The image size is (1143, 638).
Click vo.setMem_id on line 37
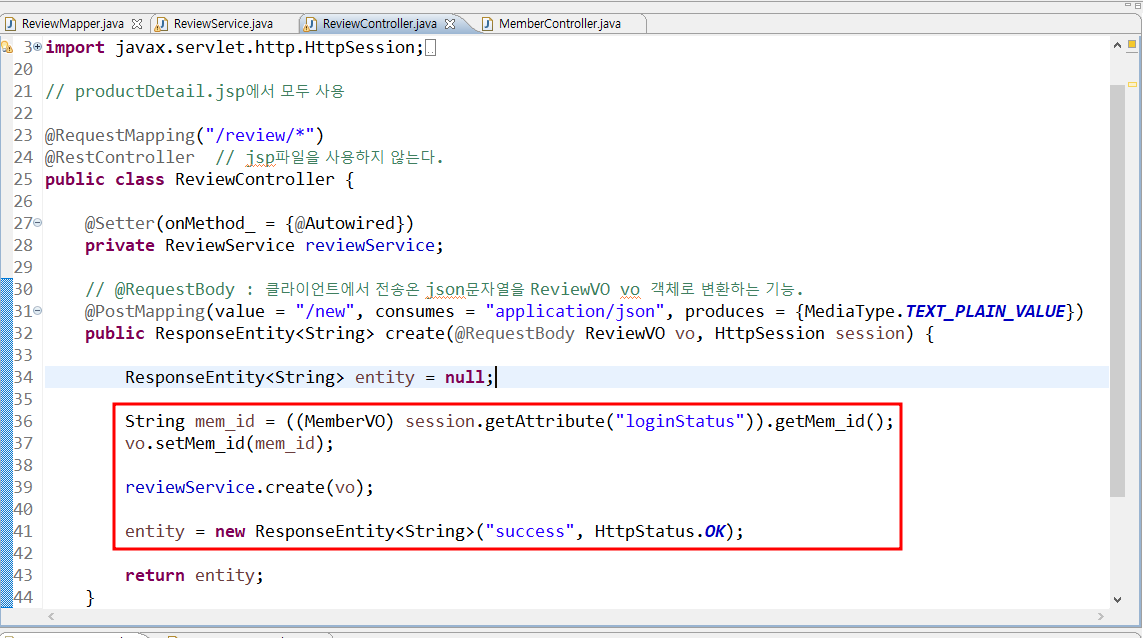[x=185, y=443]
